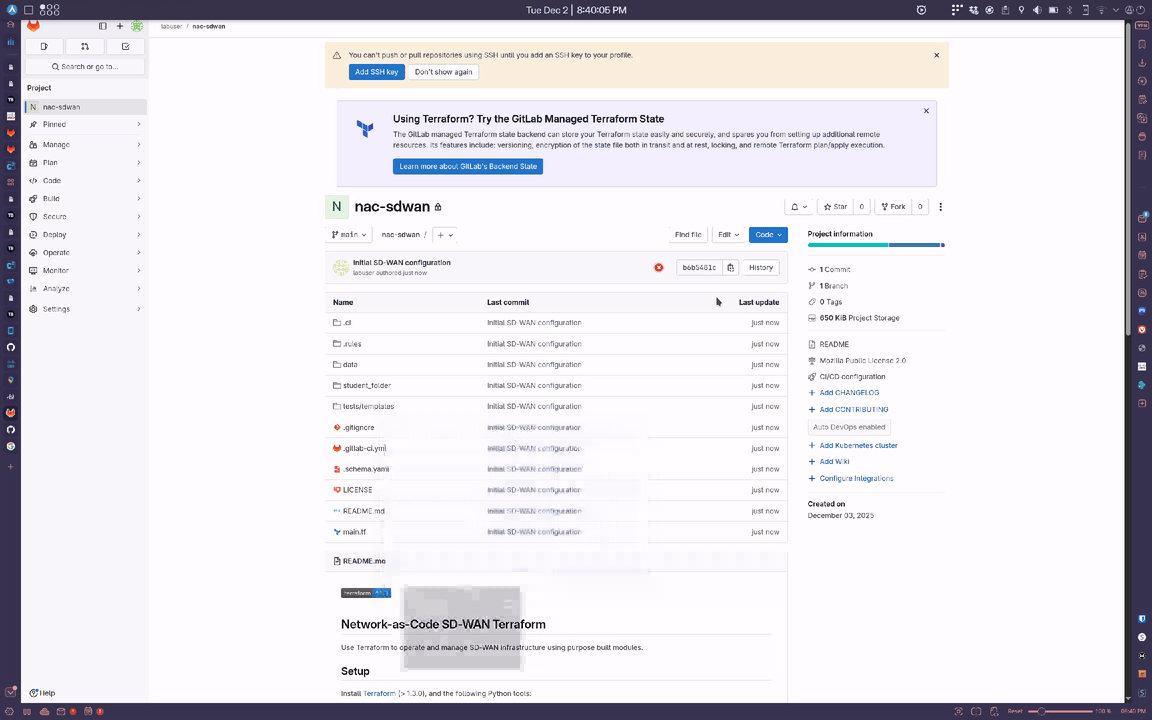Expand the Monitor sidebar section
This screenshot has height=720, width=1152.
pyautogui.click(x=85, y=270)
